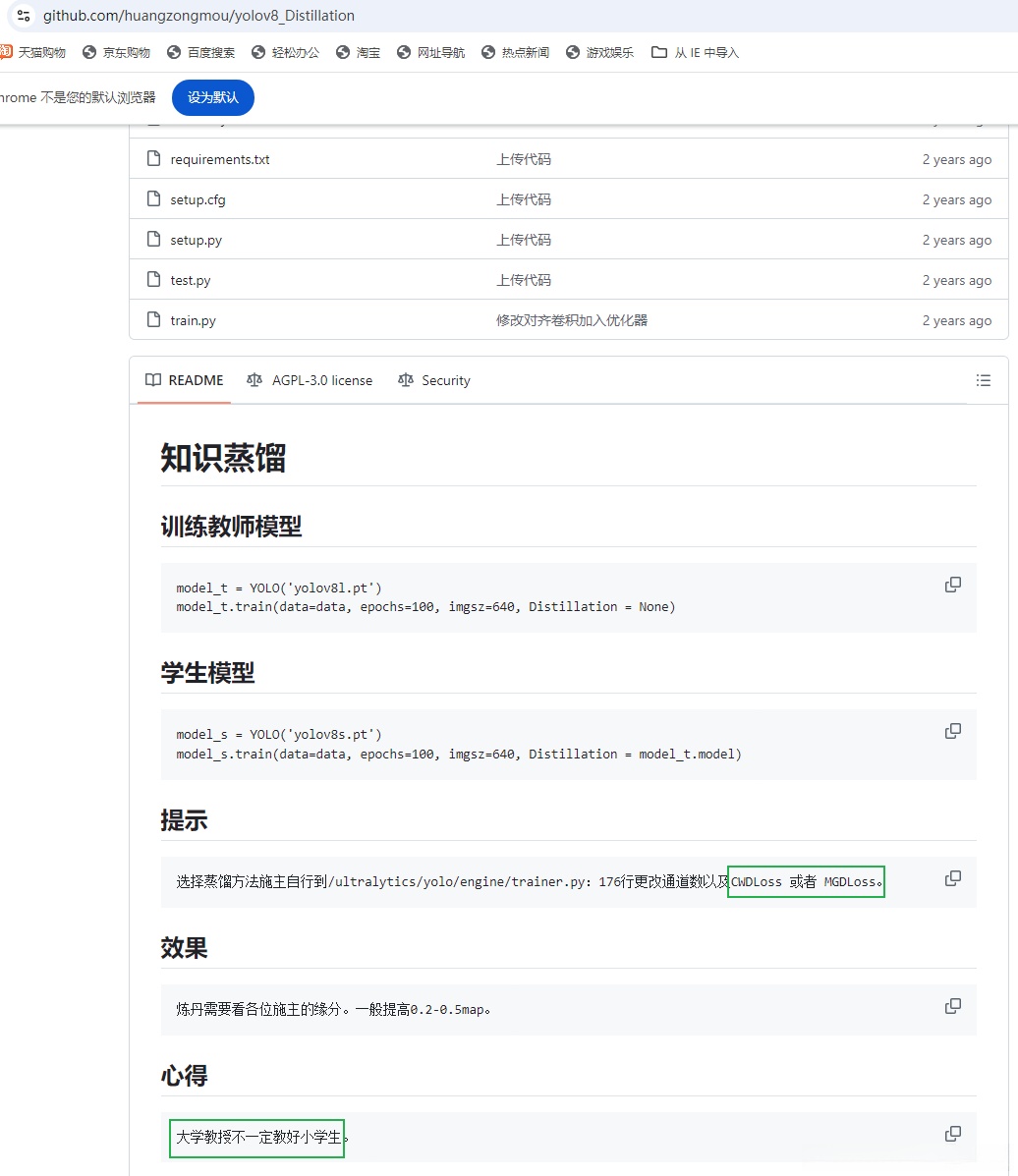Click file icon next to setup.py
The width and height of the screenshot is (1018, 1176).
click(x=154, y=240)
